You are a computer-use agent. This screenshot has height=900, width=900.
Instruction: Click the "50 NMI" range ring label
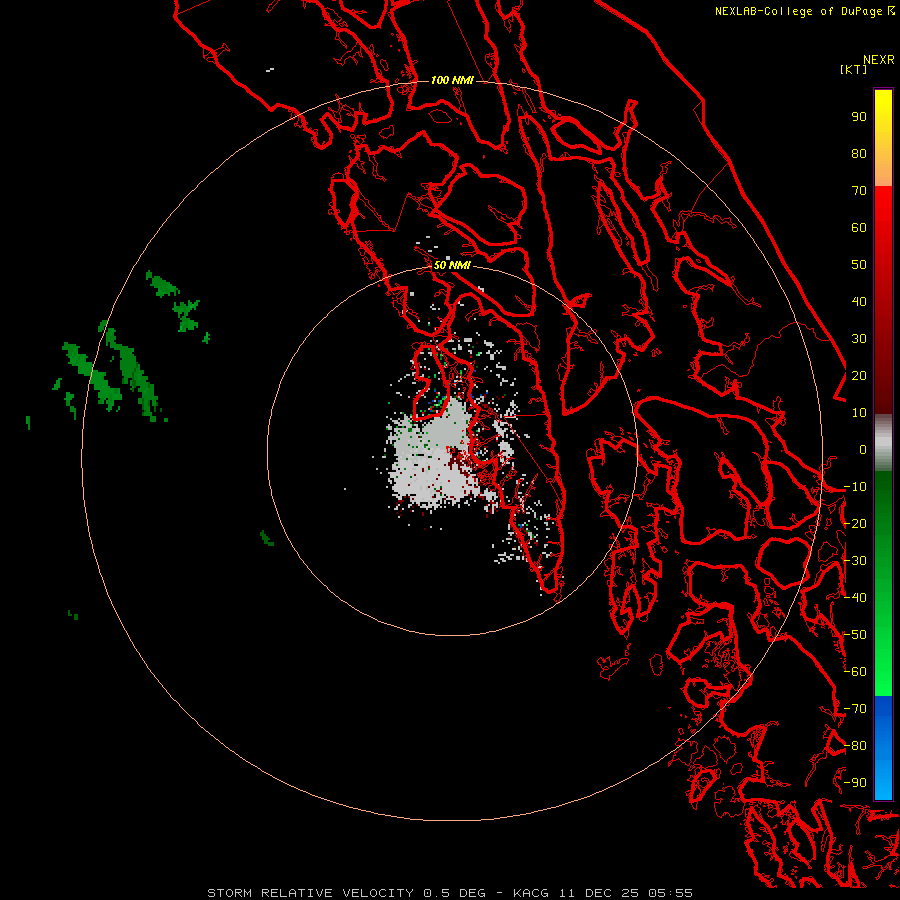point(452,265)
